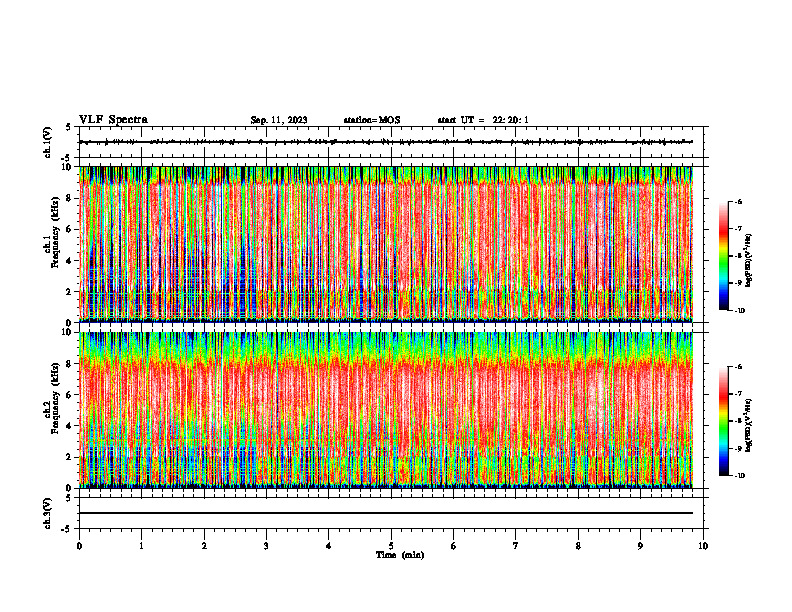Click the ch.2 colorbar log(PSD) label

(750, 425)
